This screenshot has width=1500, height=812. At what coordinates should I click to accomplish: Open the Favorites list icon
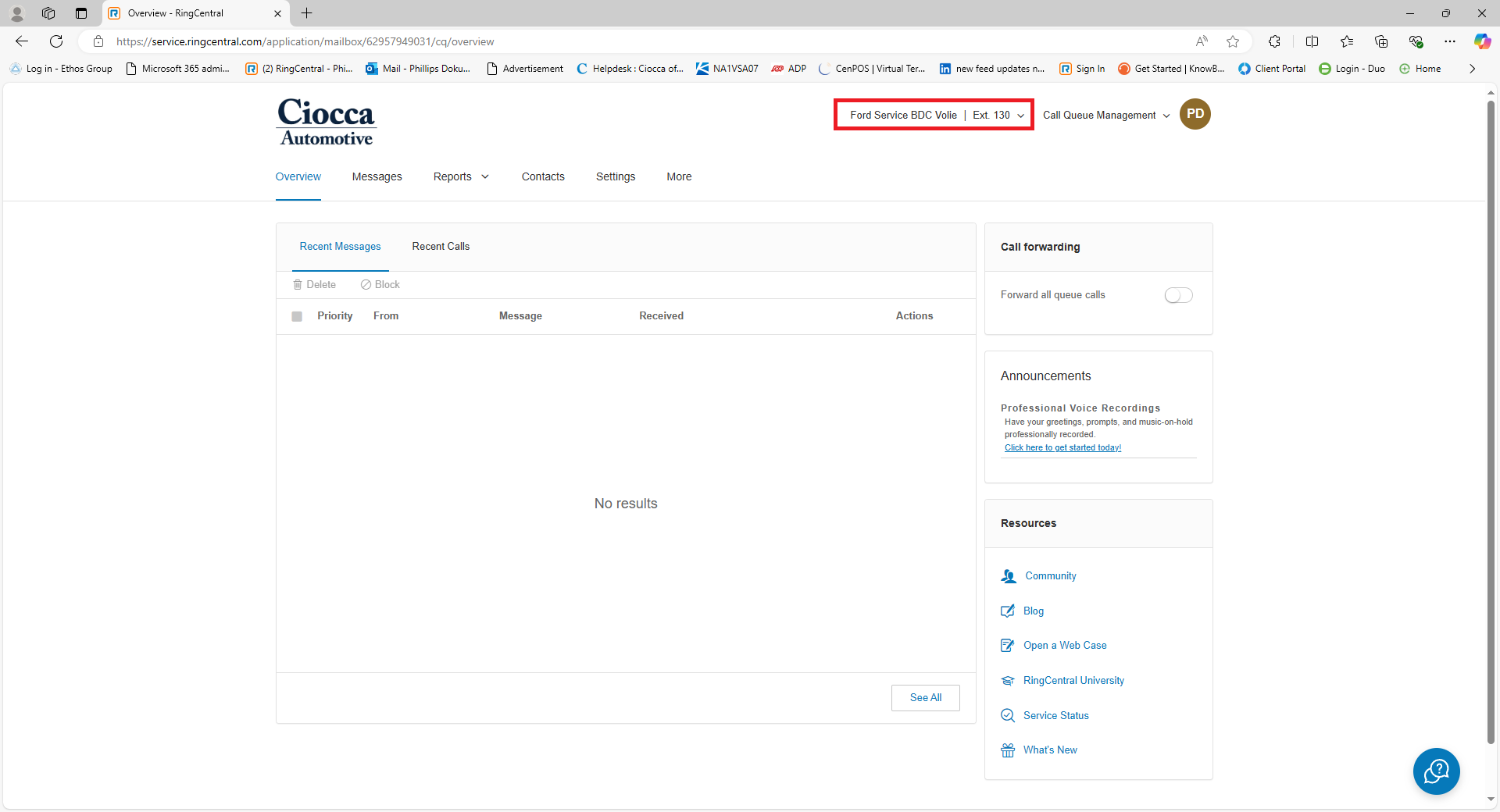(1347, 41)
